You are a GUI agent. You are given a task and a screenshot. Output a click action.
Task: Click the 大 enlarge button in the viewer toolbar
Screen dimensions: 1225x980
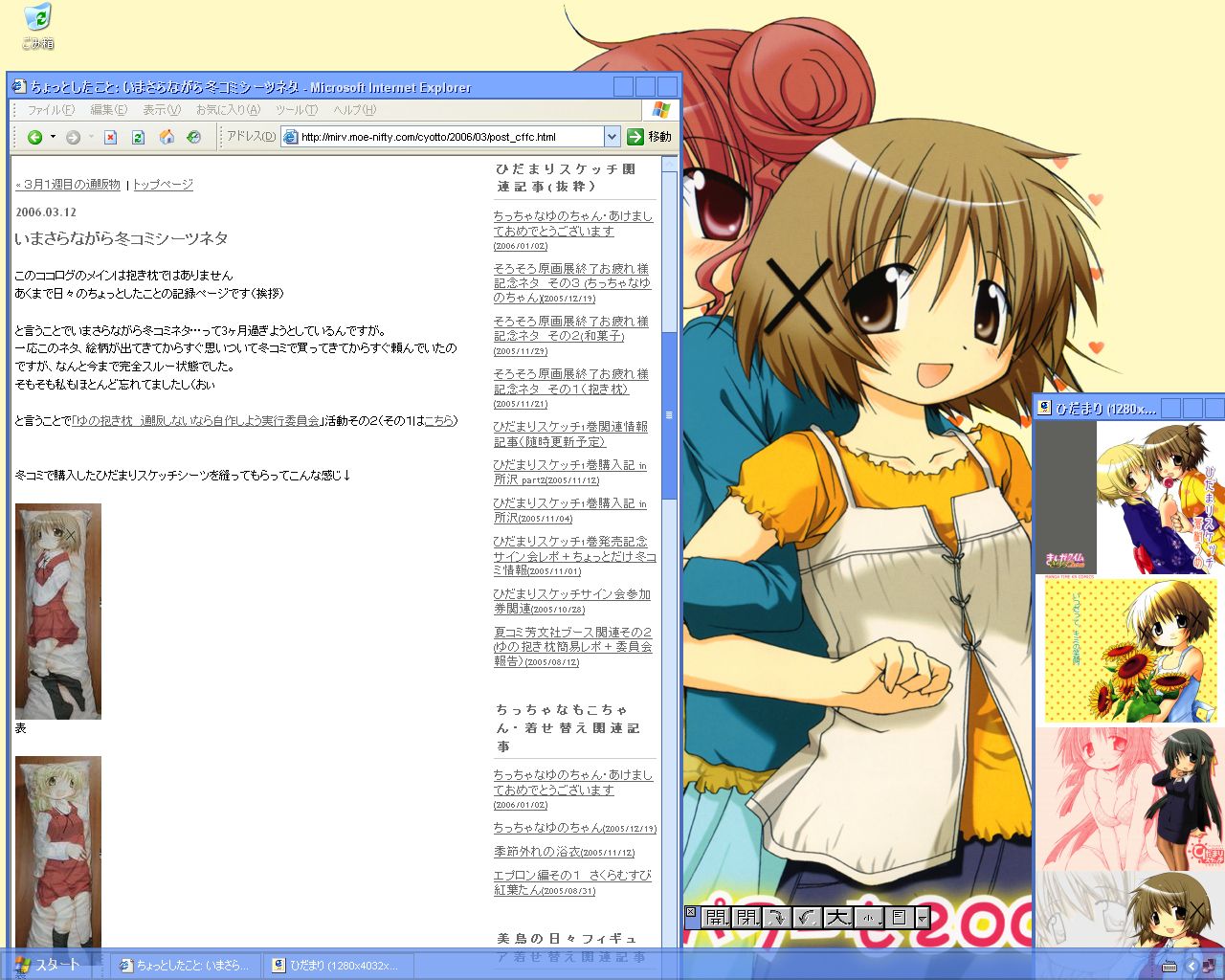(837, 918)
